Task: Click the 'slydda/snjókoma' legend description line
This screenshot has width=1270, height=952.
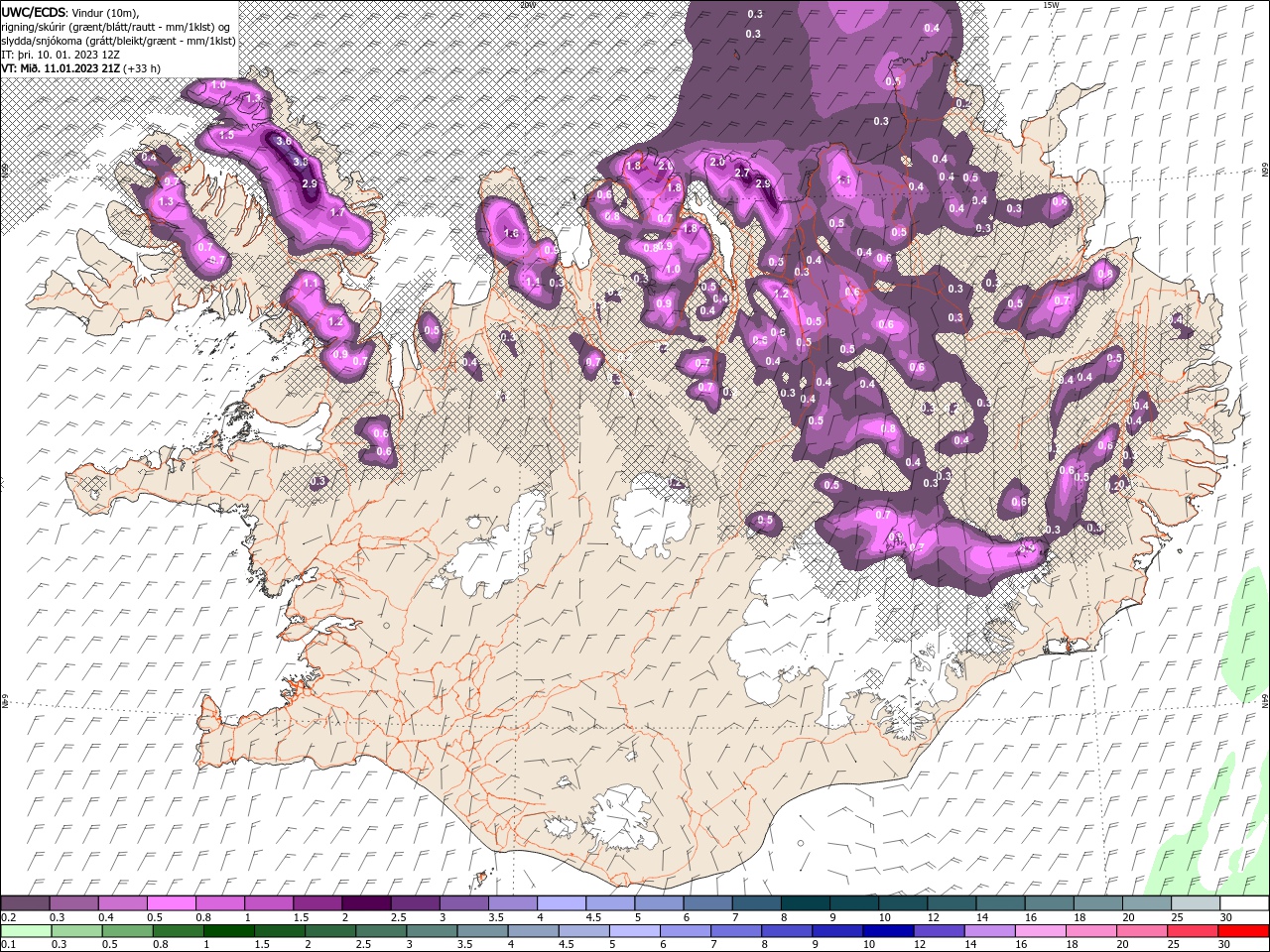Action: [x=119, y=41]
